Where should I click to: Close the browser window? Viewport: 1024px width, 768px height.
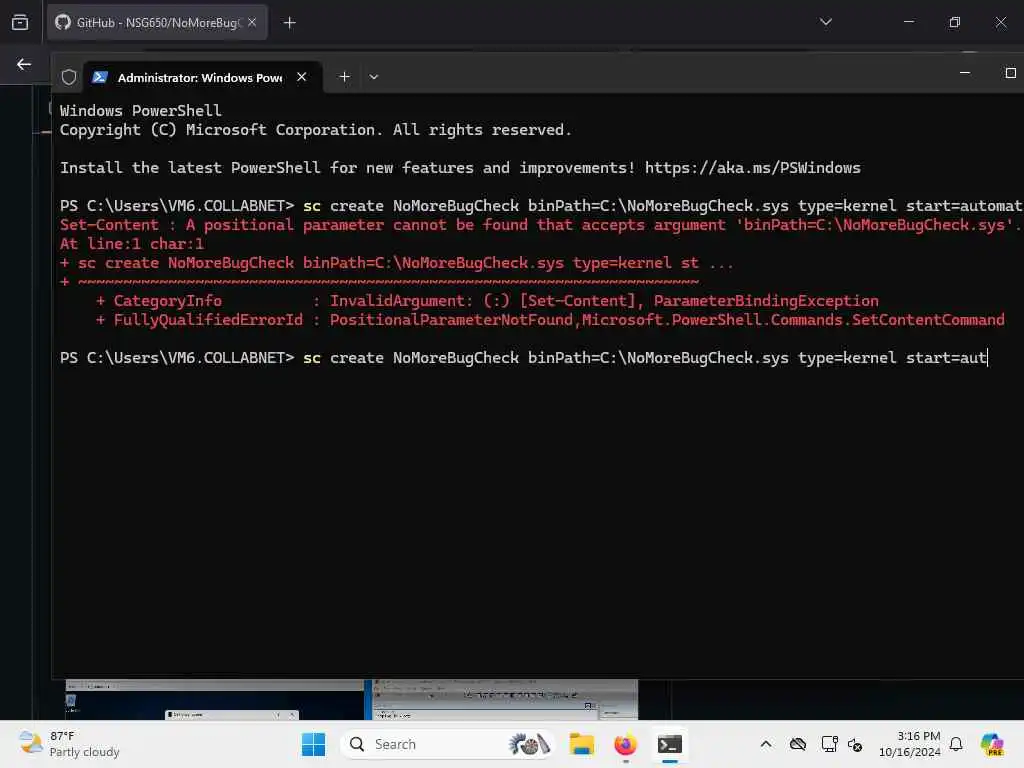pyautogui.click(x=1000, y=22)
